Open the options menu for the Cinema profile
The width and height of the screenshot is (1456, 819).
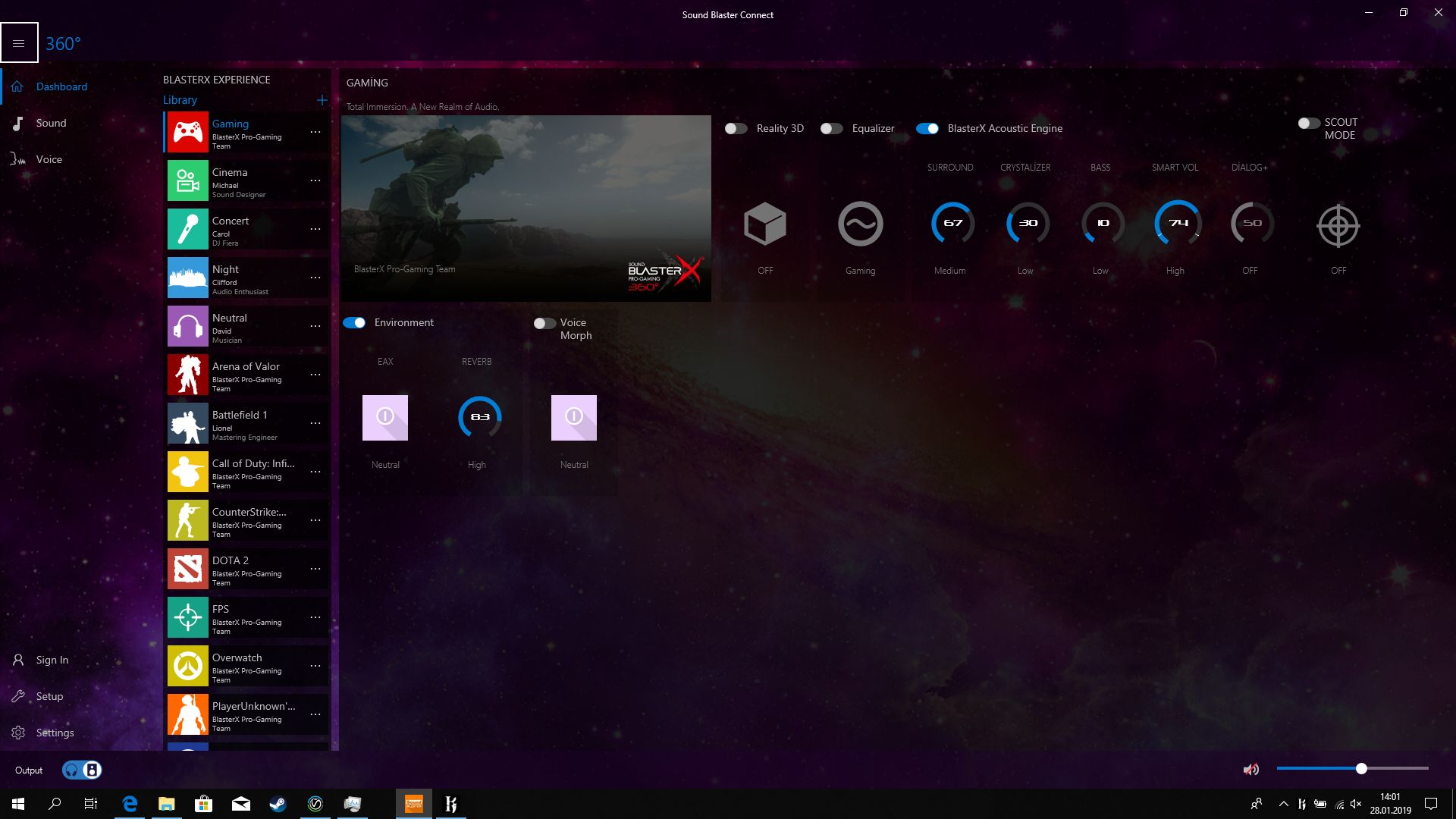pyautogui.click(x=315, y=180)
